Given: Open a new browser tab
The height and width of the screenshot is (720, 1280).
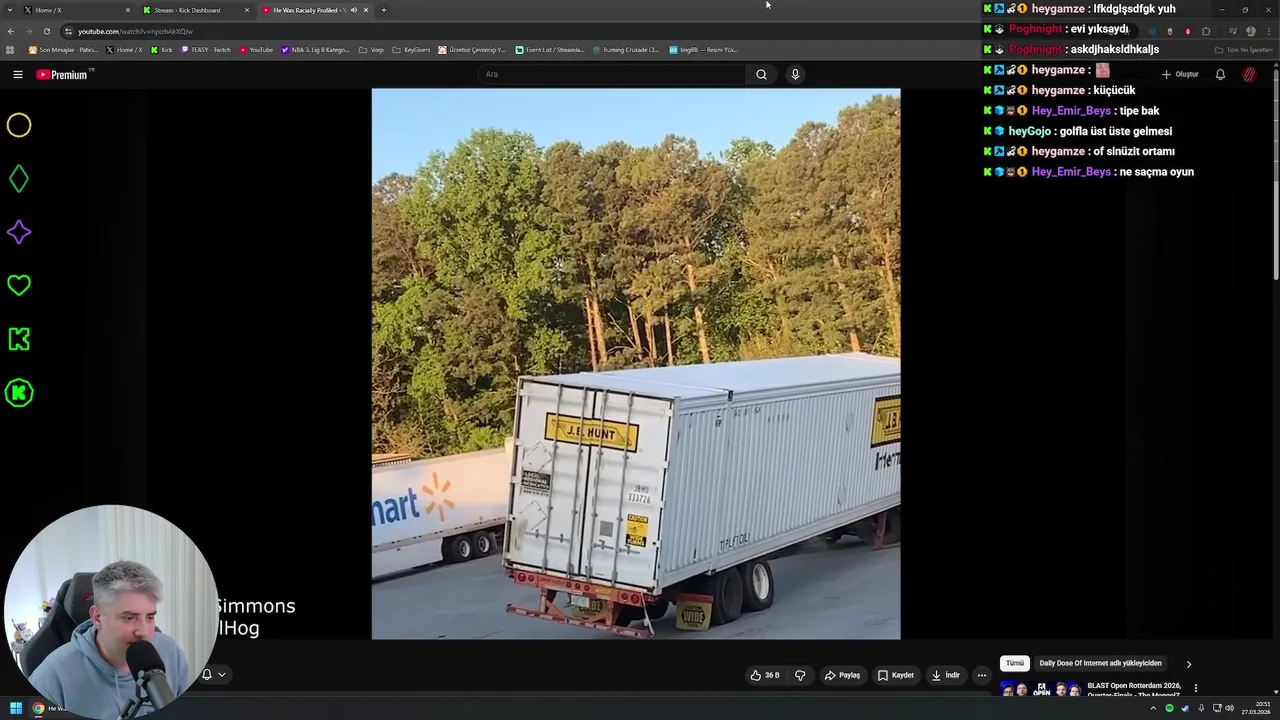Looking at the screenshot, I should coord(383,10).
